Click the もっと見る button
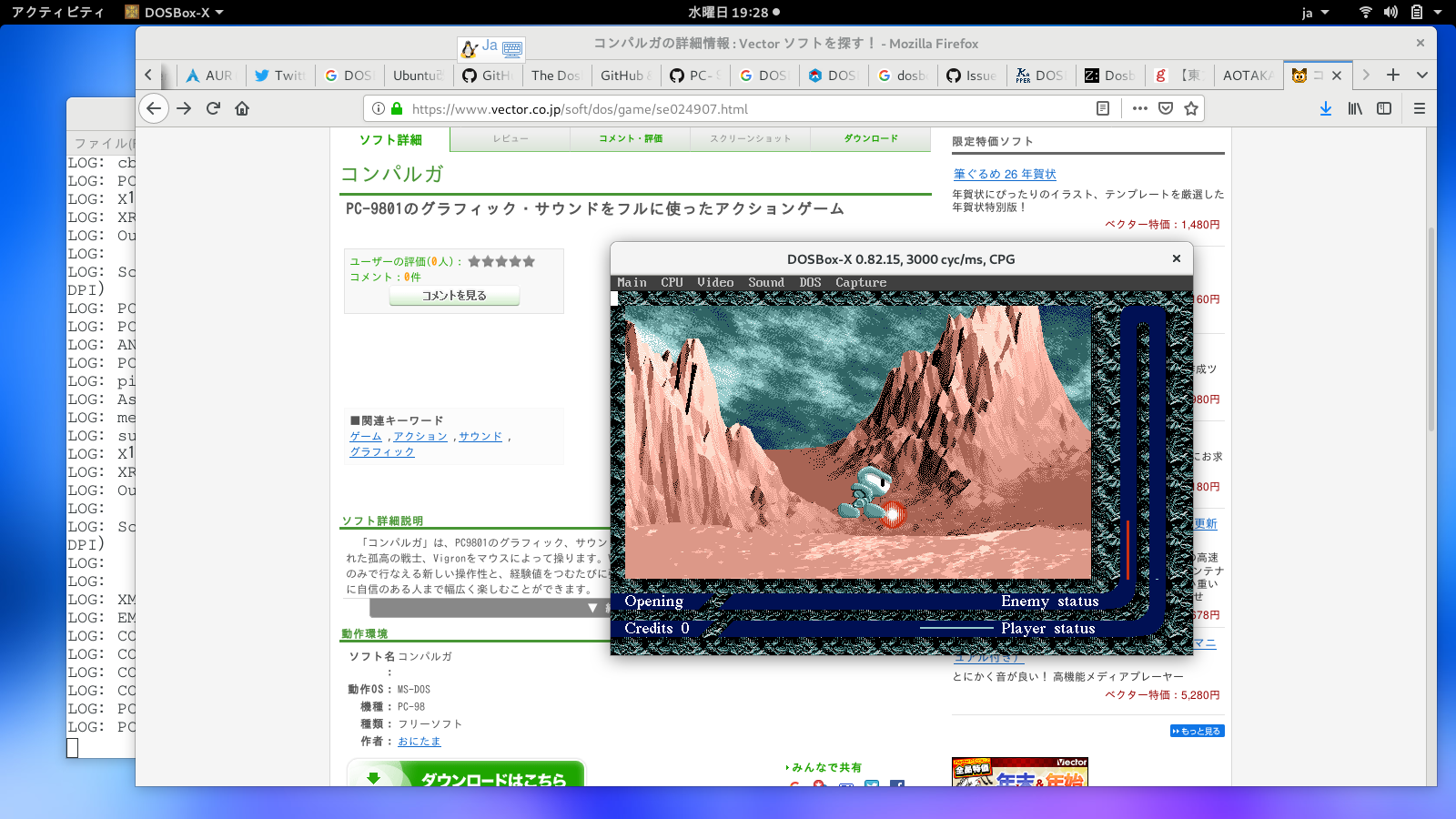Screen dimensions: 1456x819 1198,731
